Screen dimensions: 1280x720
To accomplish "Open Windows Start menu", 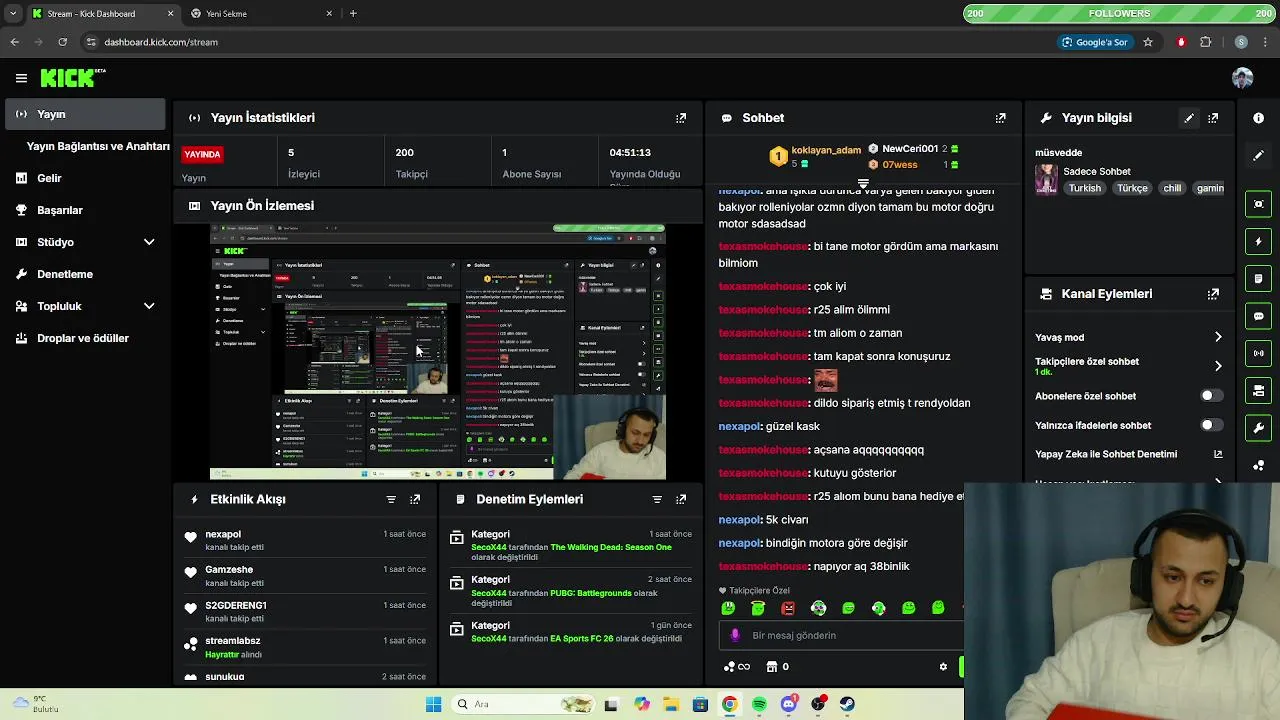I will coord(433,704).
